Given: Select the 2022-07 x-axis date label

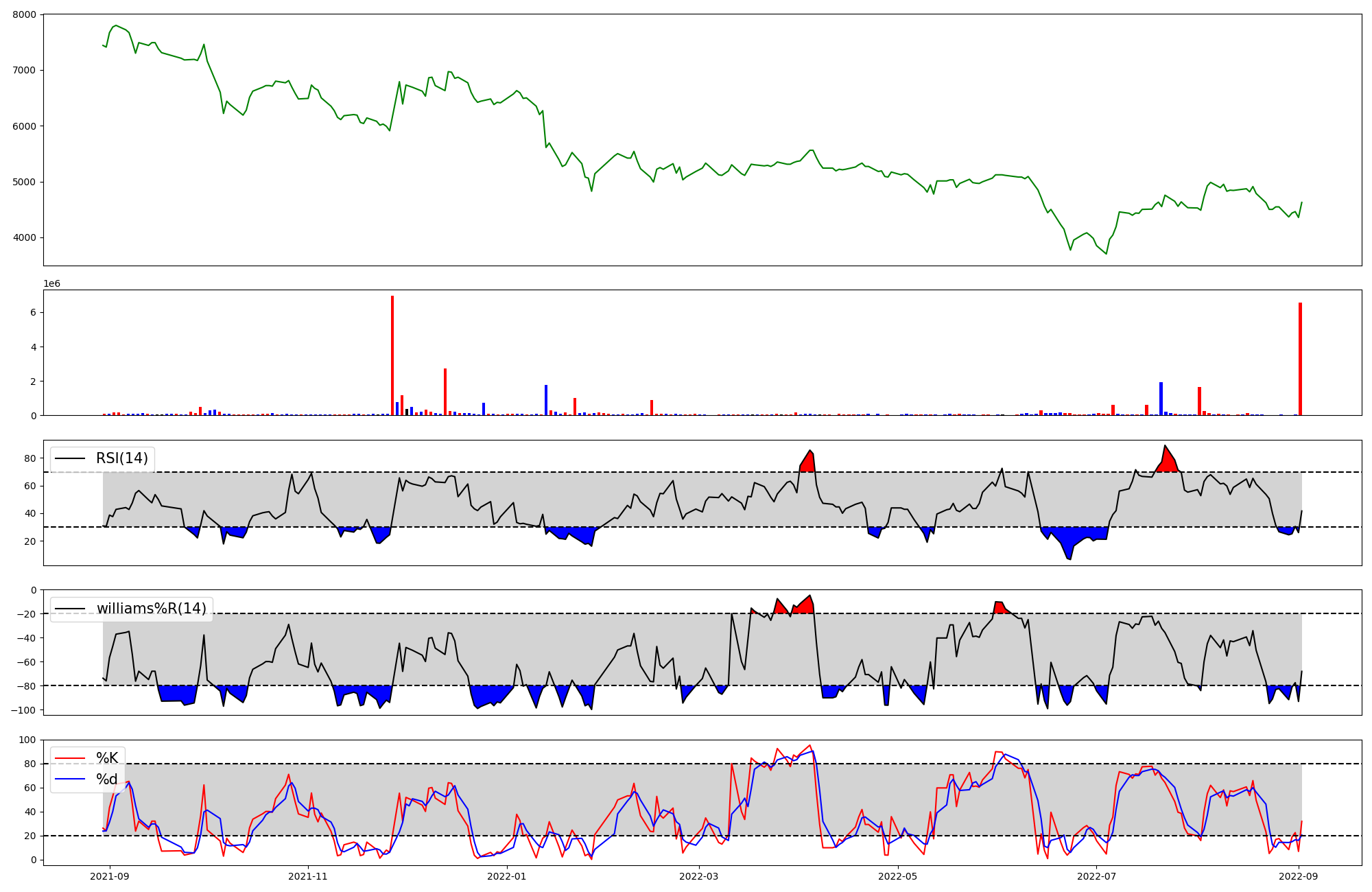Looking at the screenshot, I should (x=1097, y=876).
